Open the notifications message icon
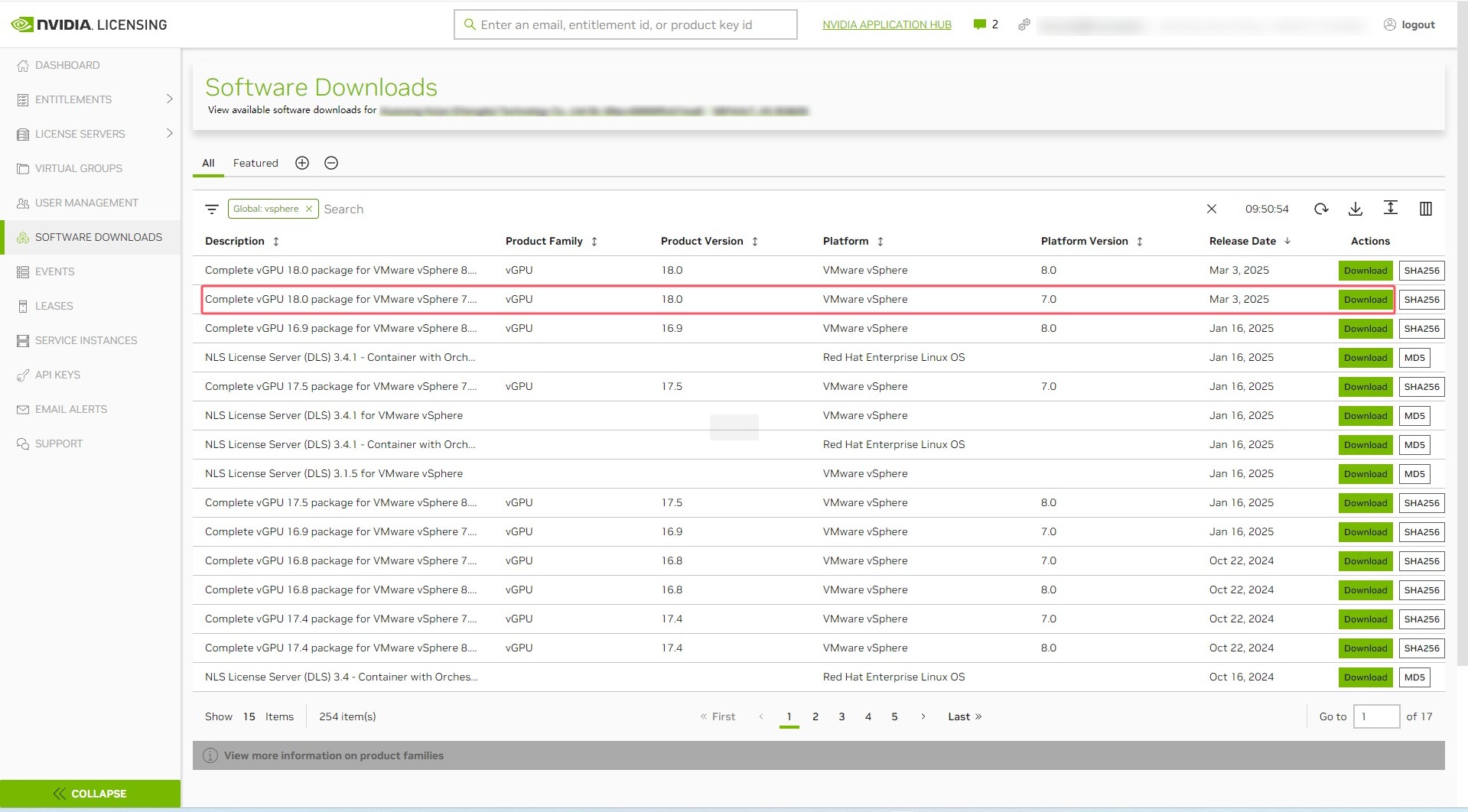Screen dimensions: 1468x812 click(979, 24)
